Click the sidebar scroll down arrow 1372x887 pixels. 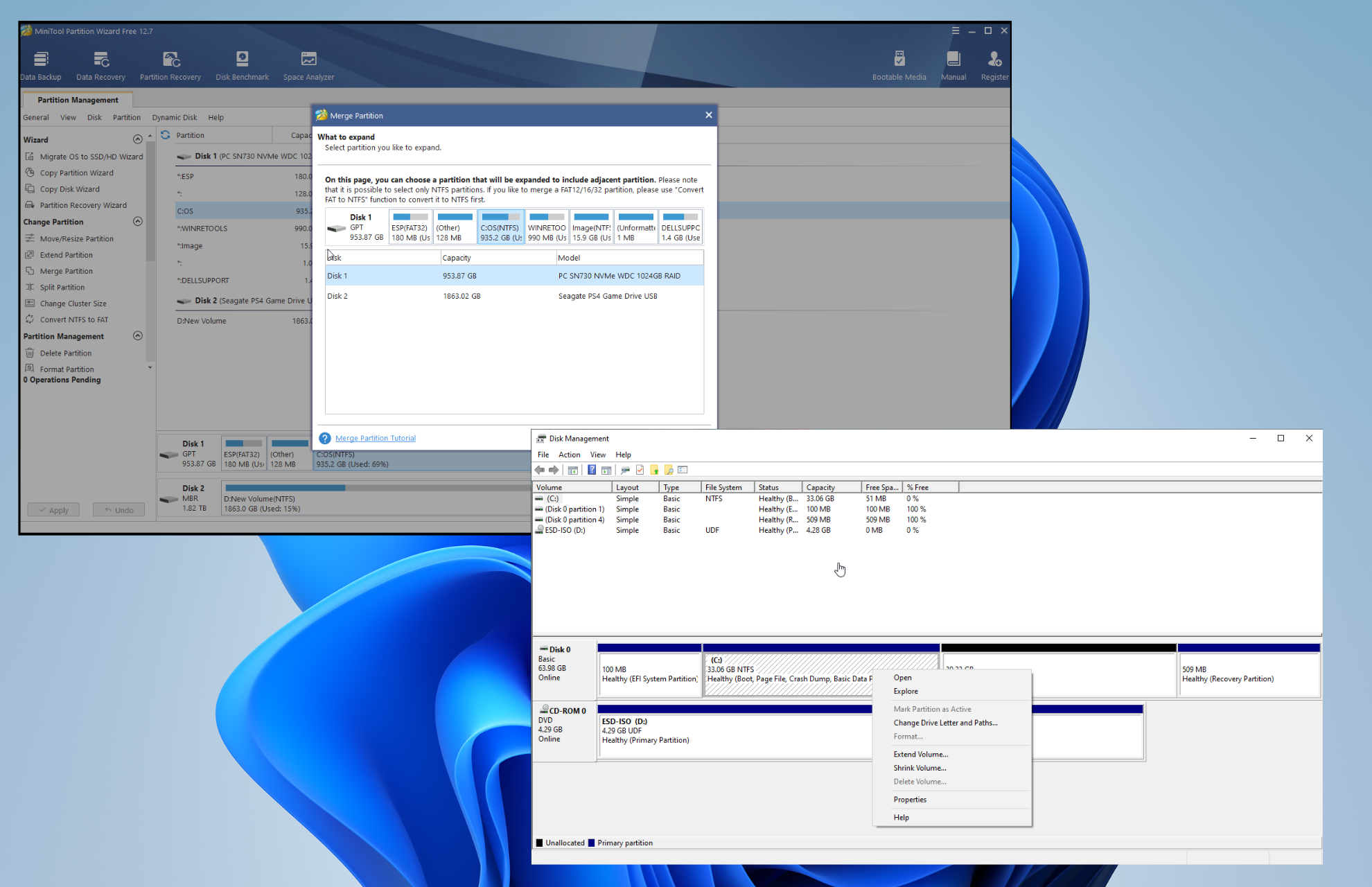coord(150,367)
